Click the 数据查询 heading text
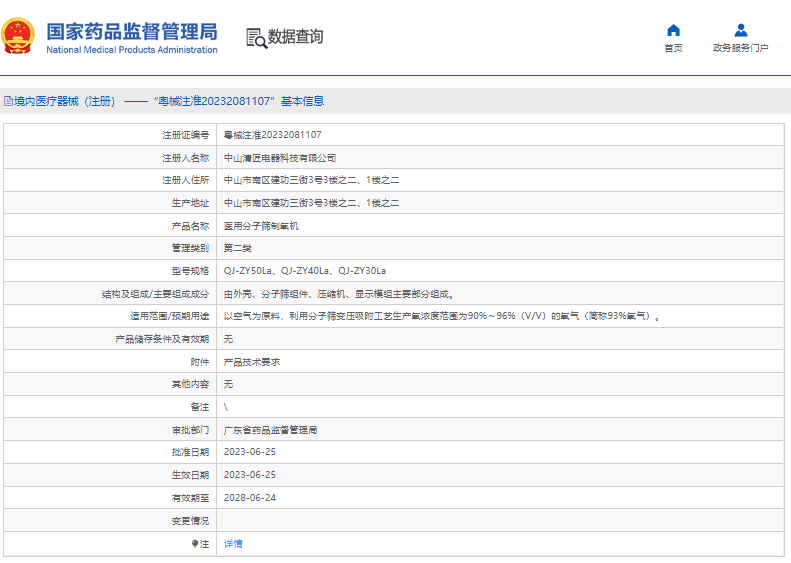Image resolution: width=791 pixels, height=563 pixels. pos(295,36)
